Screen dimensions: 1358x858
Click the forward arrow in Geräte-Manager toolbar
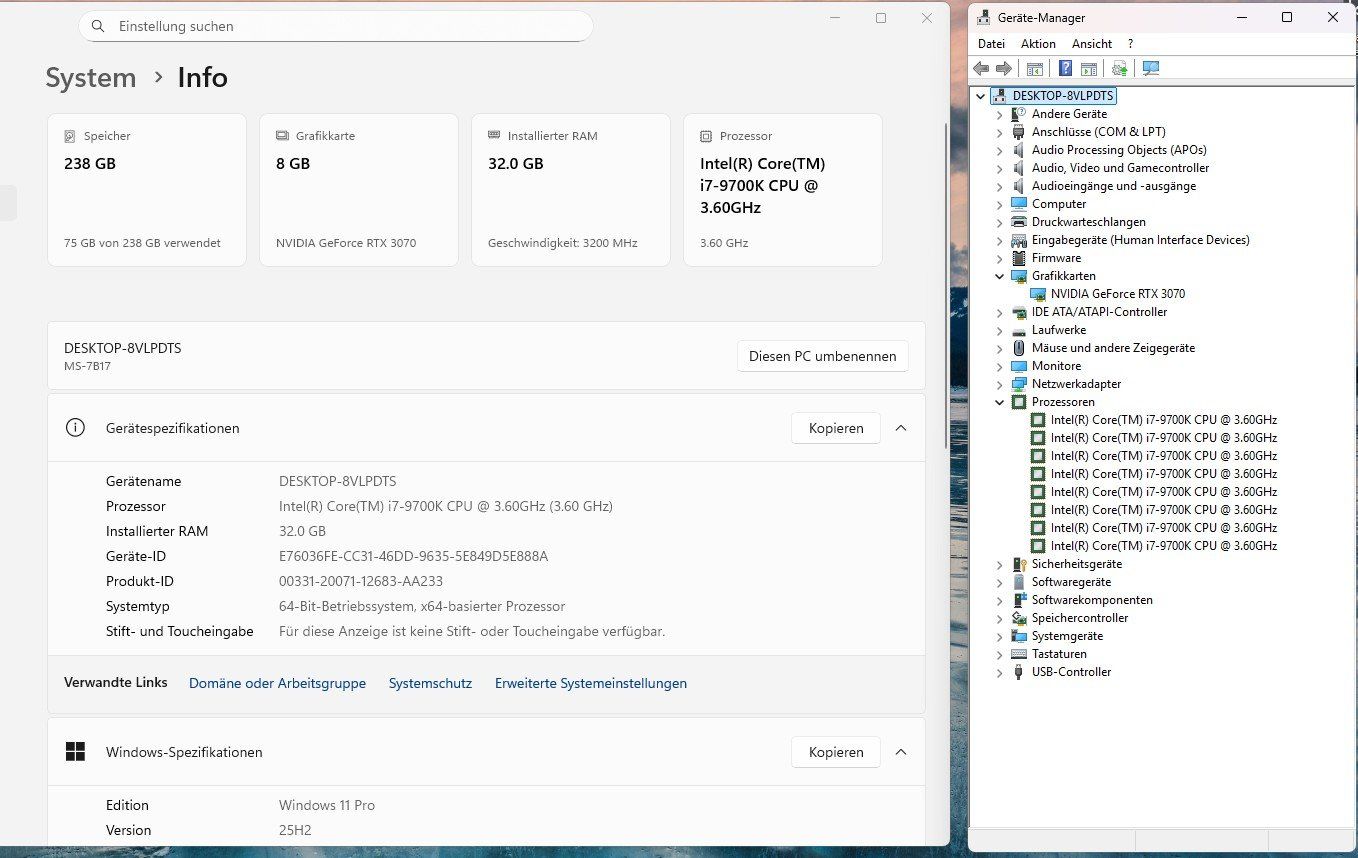coord(1004,68)
